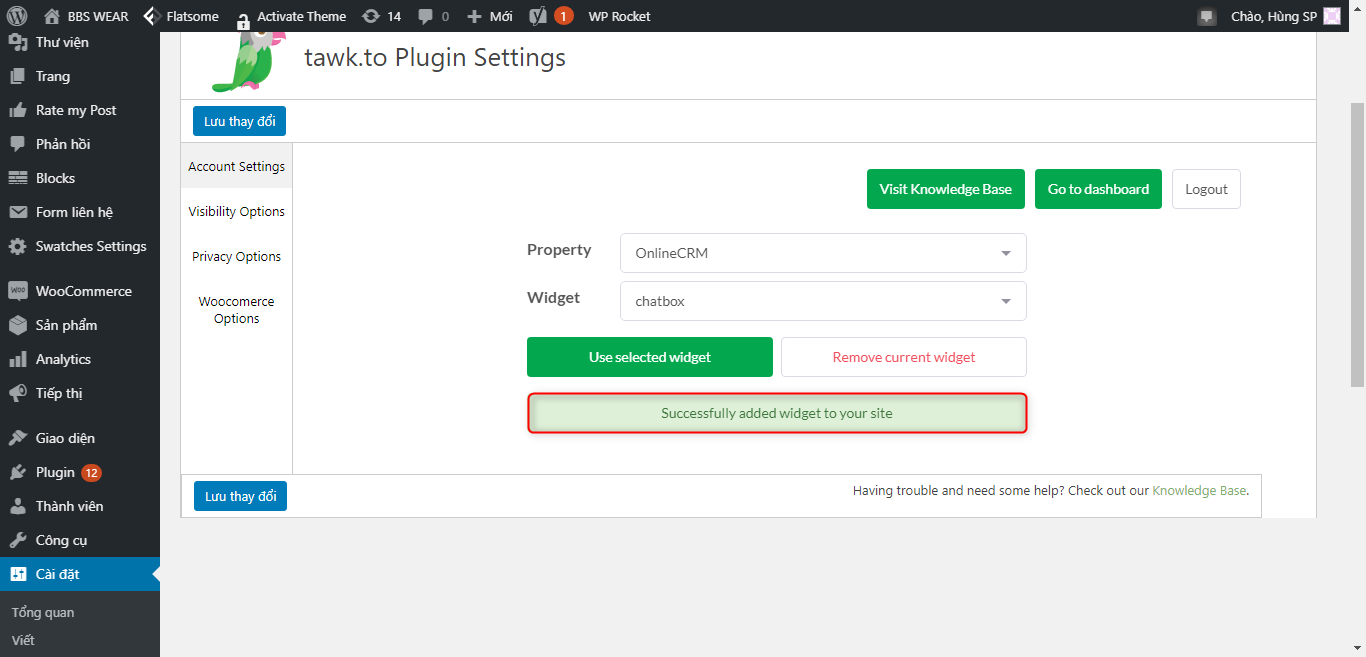Click the WordPress logo in admin bar
Screen dimensions: 1366x657
click(16, 16)
